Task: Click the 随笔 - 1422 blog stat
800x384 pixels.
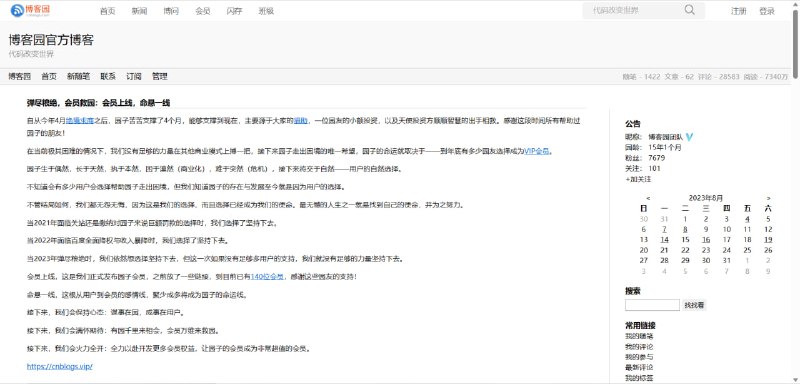Action: (x=641, y=77)
